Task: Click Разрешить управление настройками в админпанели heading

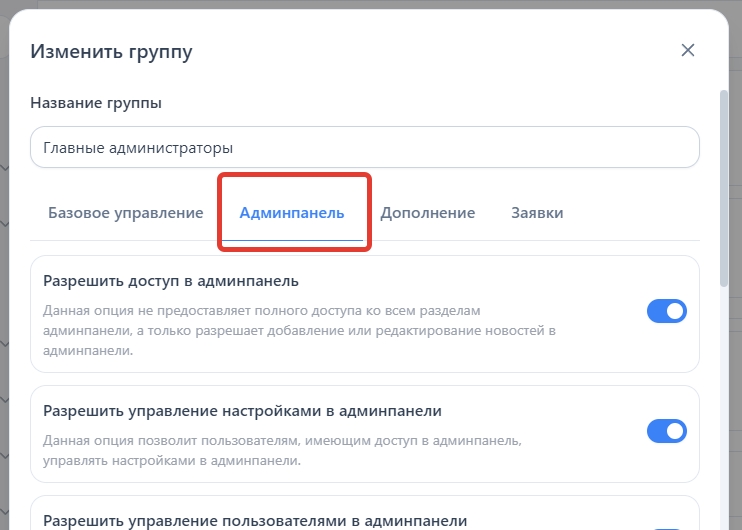Action: tap(243, 411)
